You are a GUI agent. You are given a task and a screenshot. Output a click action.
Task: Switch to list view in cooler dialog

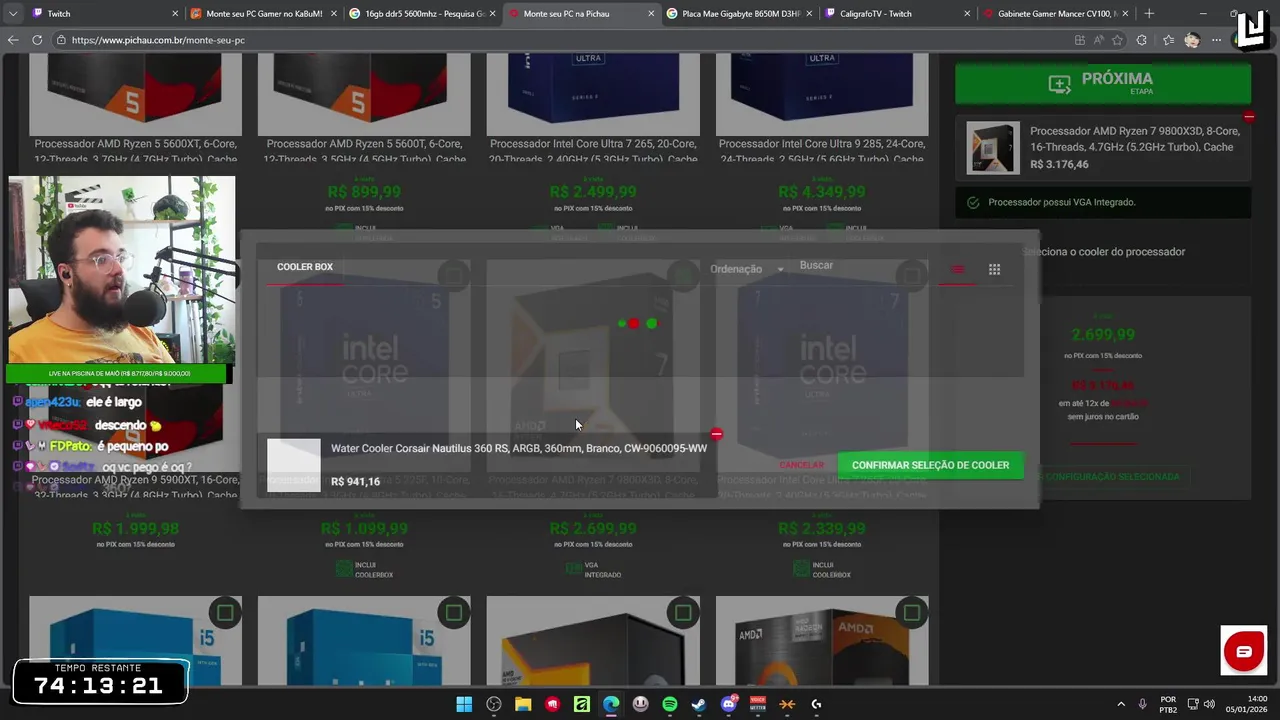[958, 269]
